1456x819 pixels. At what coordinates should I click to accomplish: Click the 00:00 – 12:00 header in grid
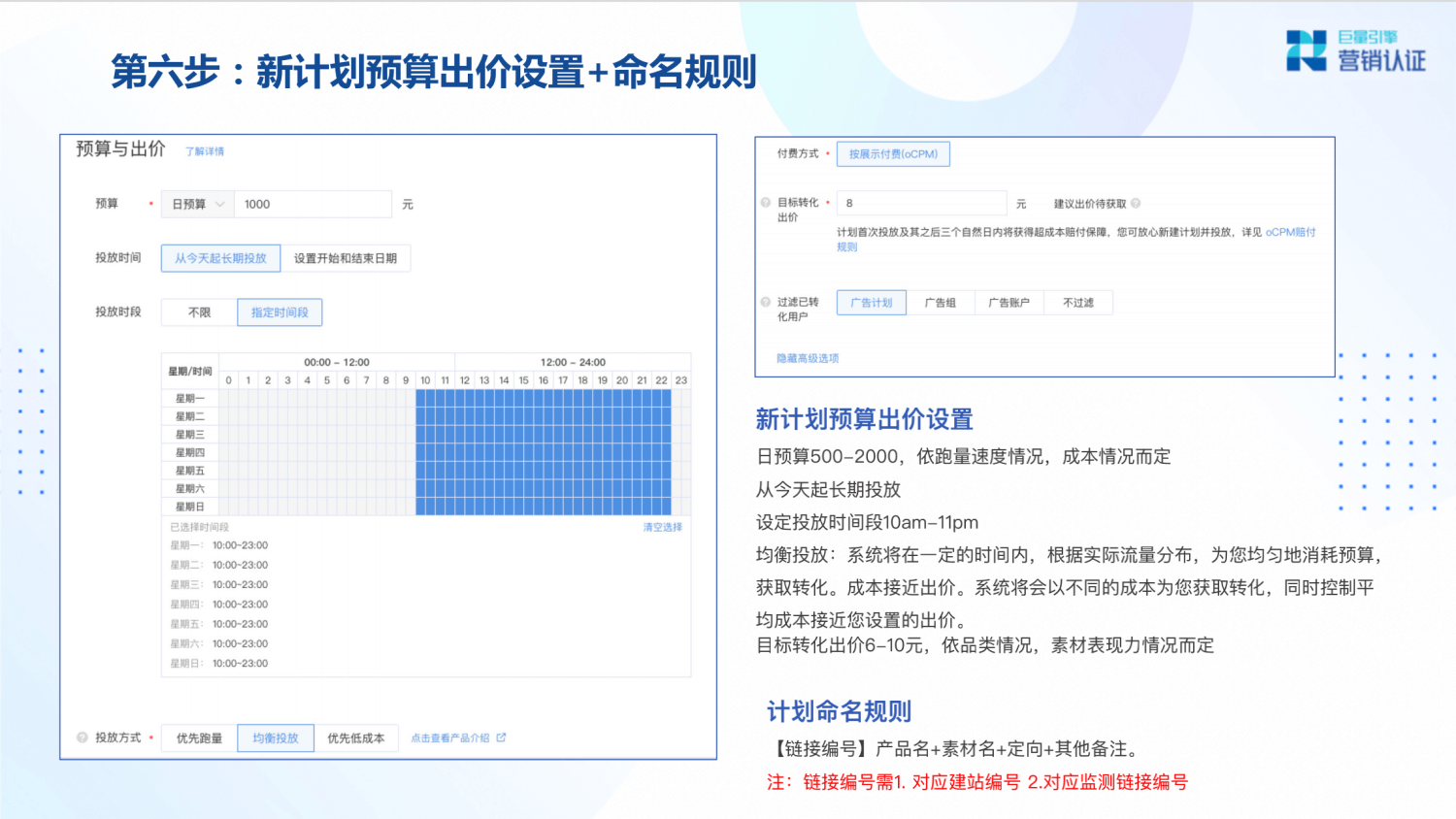pyautogui.click(x=337, y=362)
